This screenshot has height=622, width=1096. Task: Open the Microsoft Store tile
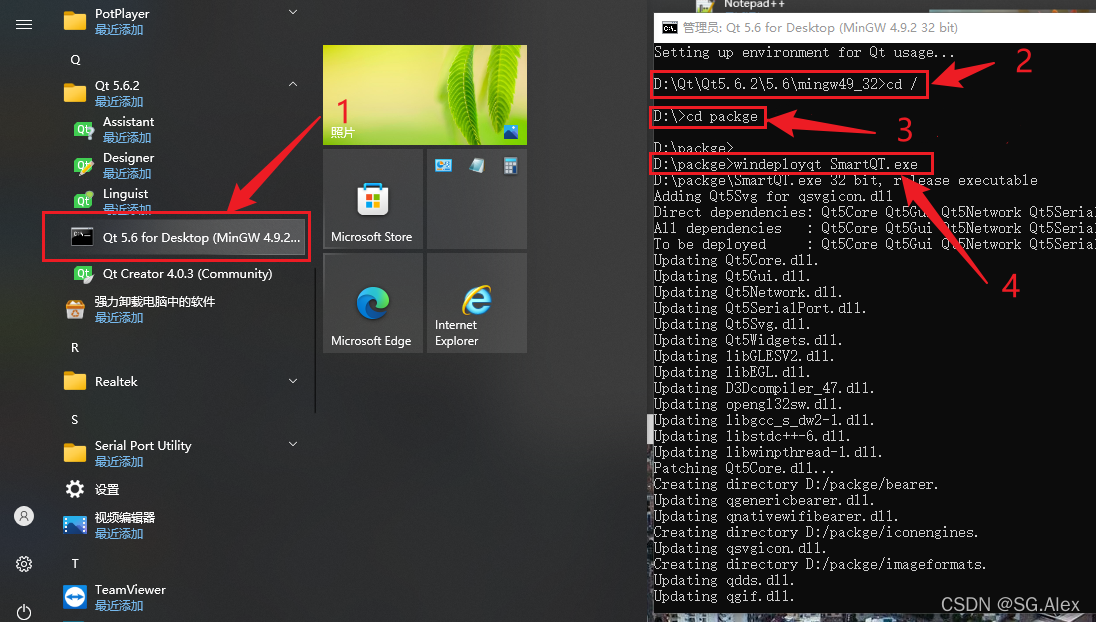373,198
